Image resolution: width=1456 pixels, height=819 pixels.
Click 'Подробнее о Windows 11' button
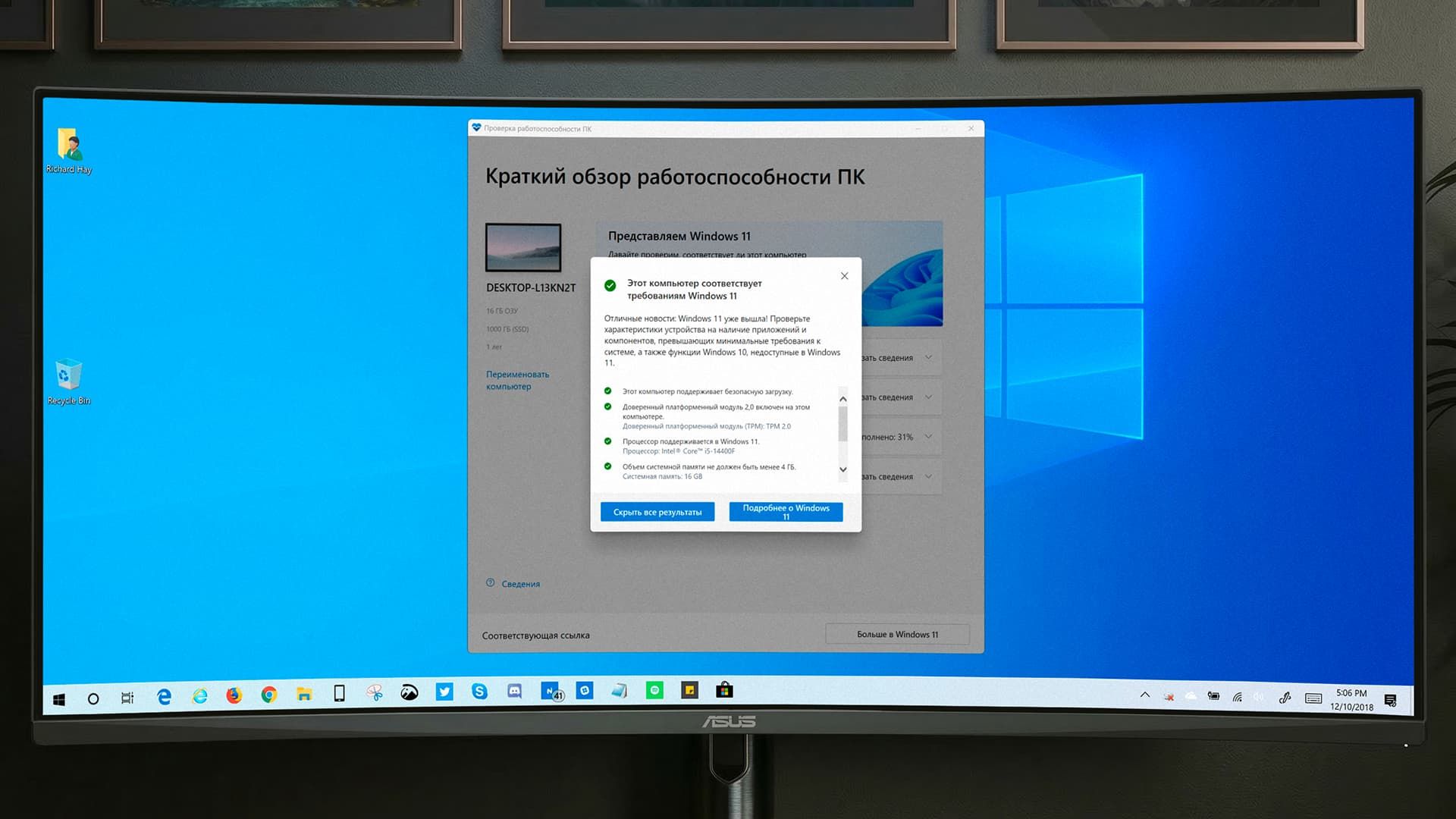786,512
